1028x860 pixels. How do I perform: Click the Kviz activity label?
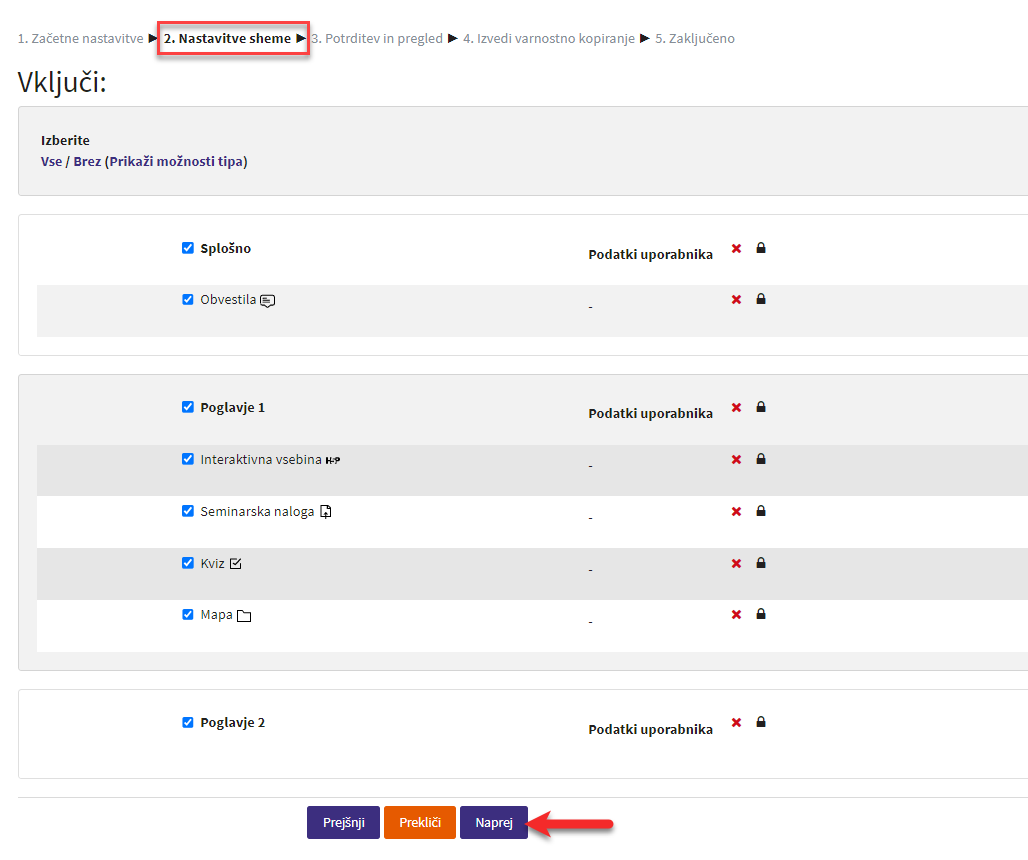(x=212, y=564)
